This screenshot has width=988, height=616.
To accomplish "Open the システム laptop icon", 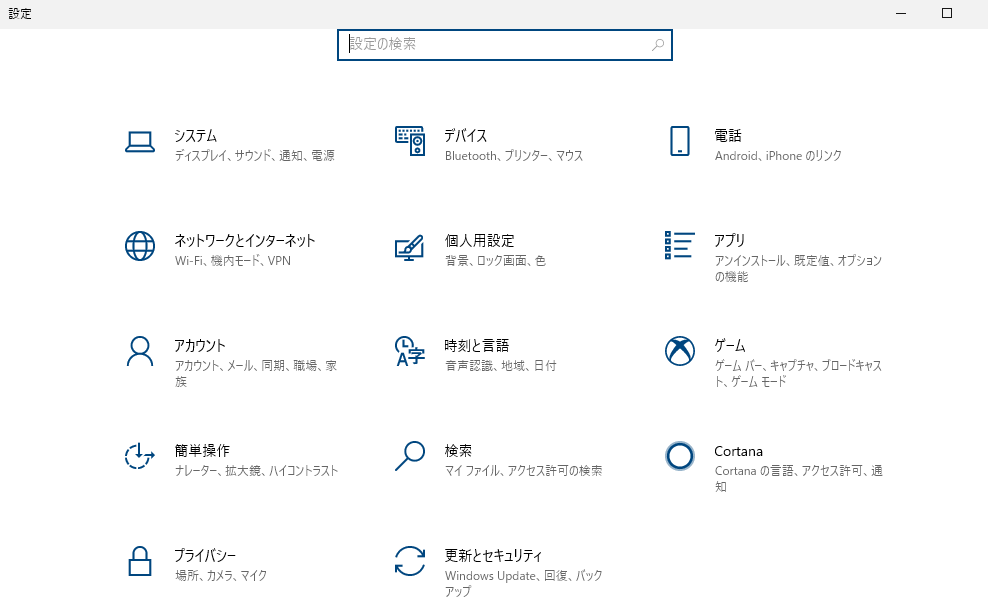I will pos(140,142).
